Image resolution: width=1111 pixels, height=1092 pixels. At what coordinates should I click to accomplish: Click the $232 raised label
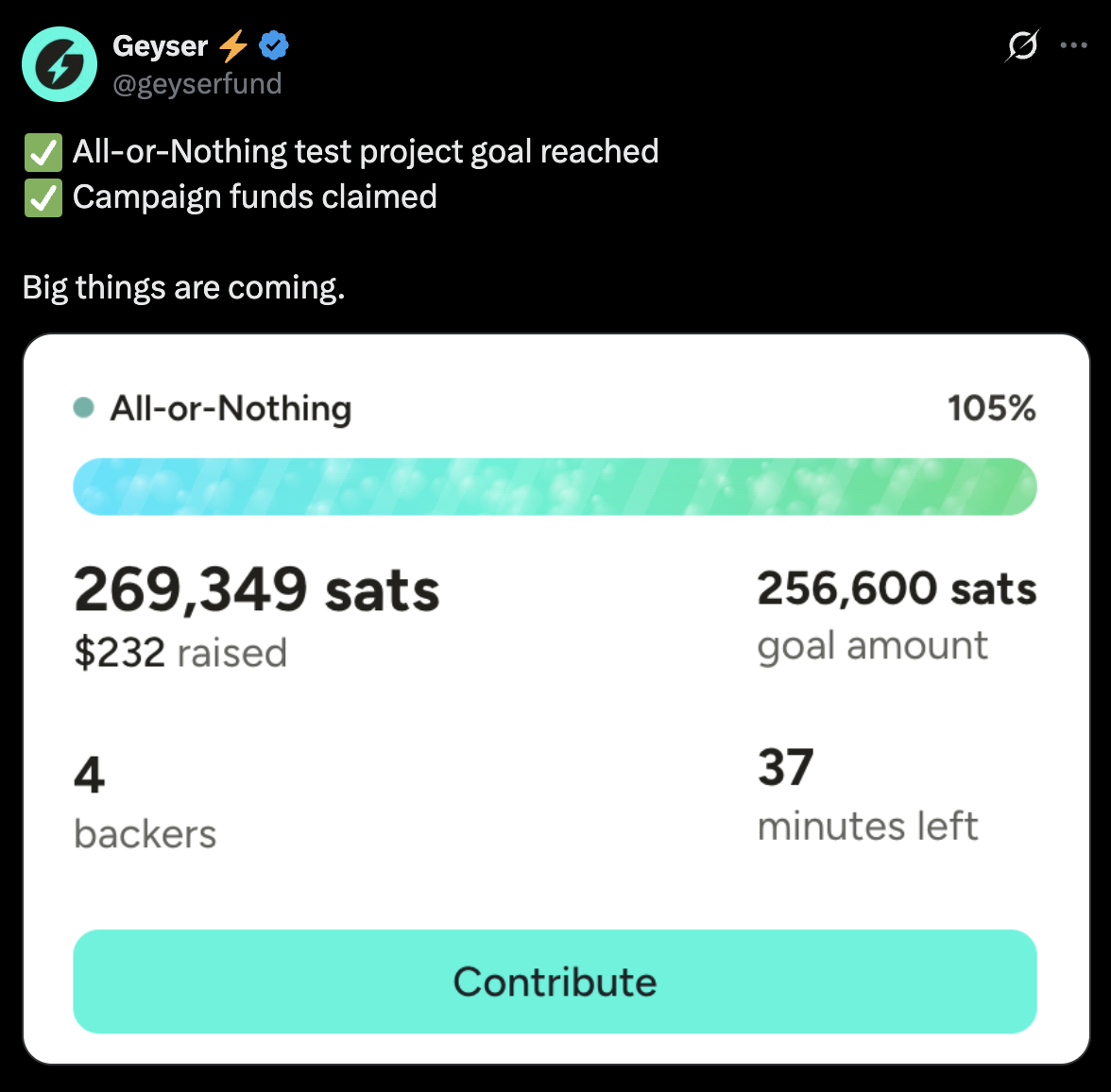point(180,653)
